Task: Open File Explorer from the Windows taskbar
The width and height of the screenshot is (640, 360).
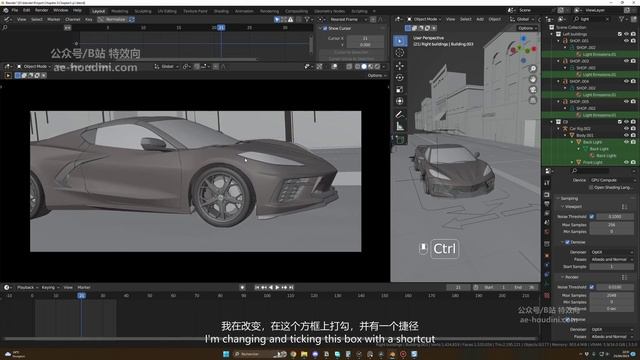Action: click(x=304, y=354)
